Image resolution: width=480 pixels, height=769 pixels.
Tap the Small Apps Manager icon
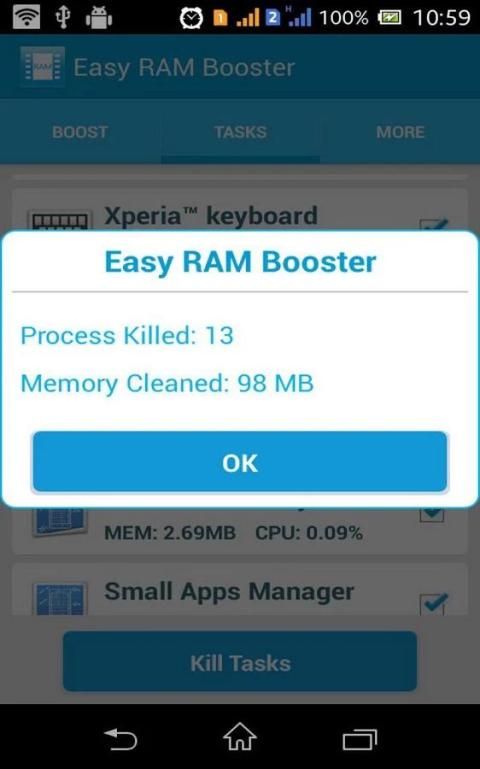point(60,598)
